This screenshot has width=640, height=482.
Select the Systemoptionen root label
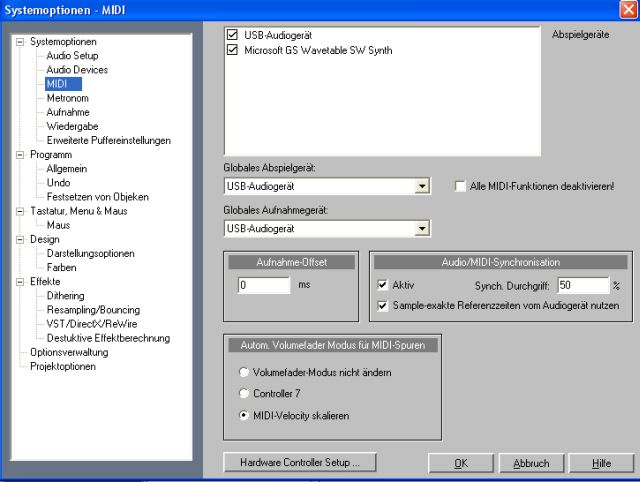click(x=63, y=42)
